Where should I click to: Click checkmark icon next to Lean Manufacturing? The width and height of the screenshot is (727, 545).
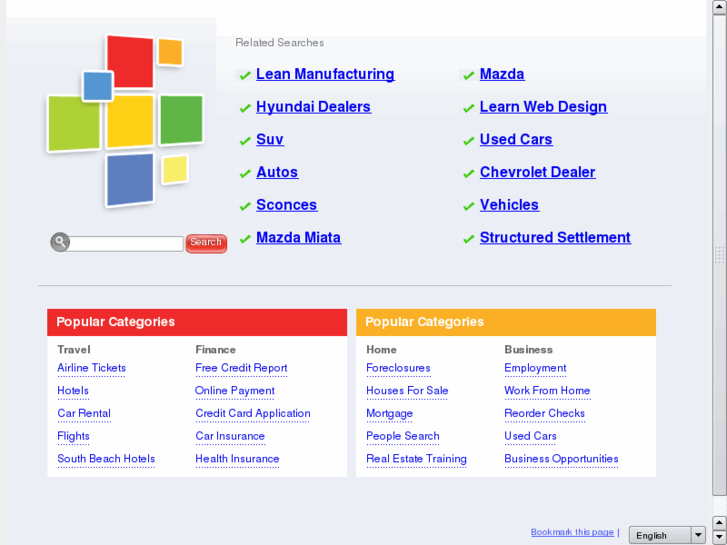(245, 75)
